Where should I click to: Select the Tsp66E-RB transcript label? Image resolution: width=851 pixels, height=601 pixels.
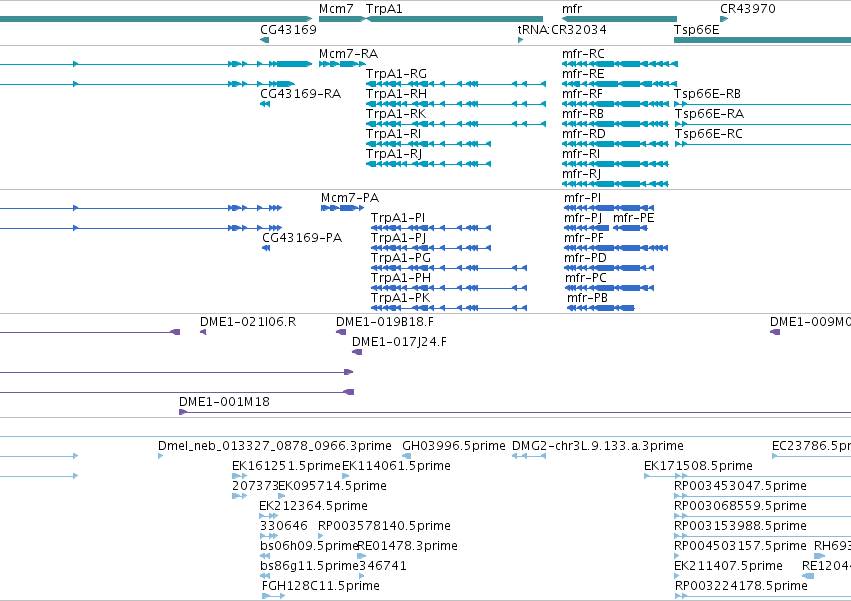point(708,94)
